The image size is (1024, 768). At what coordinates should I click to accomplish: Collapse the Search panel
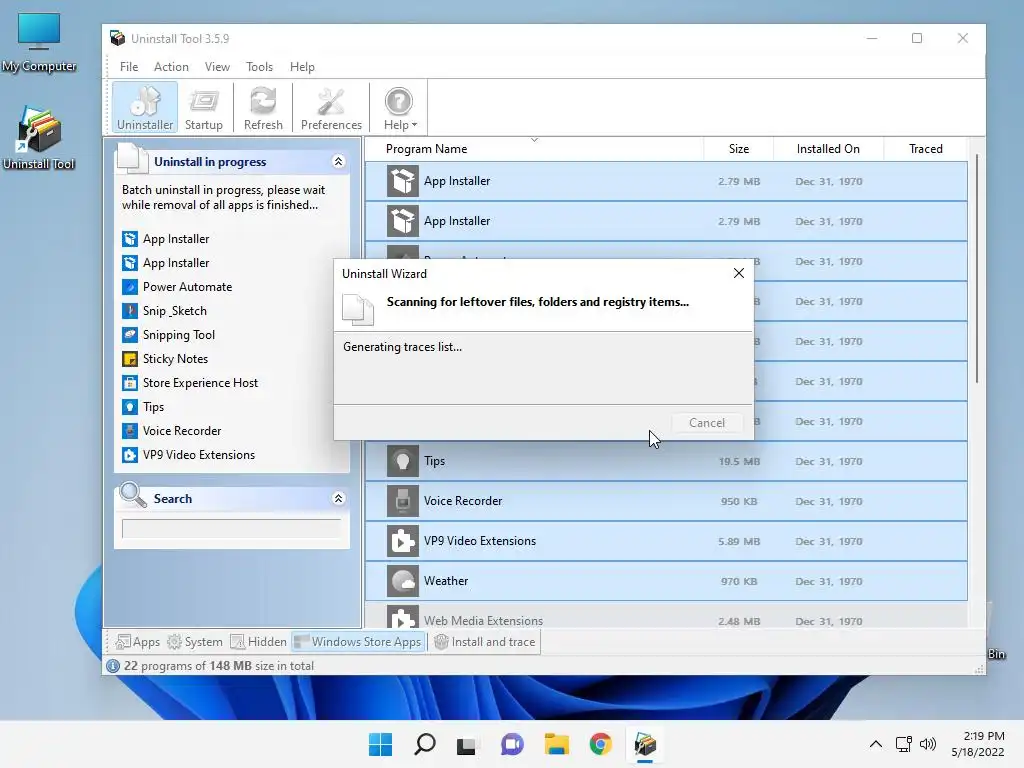click(x=338, y=498)
